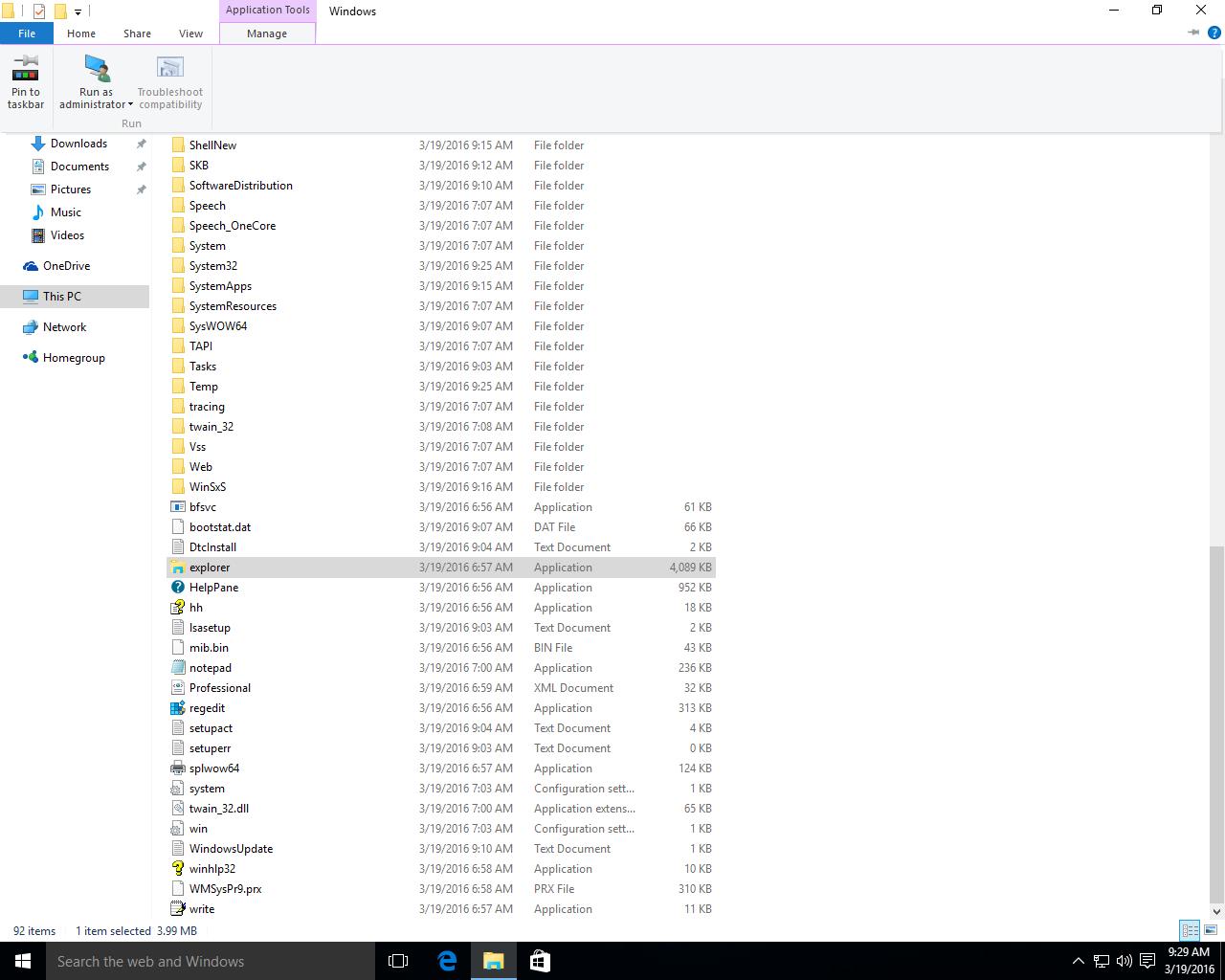Click the win configuration settings file icon

pyautogui.click(x=177, y=829)
